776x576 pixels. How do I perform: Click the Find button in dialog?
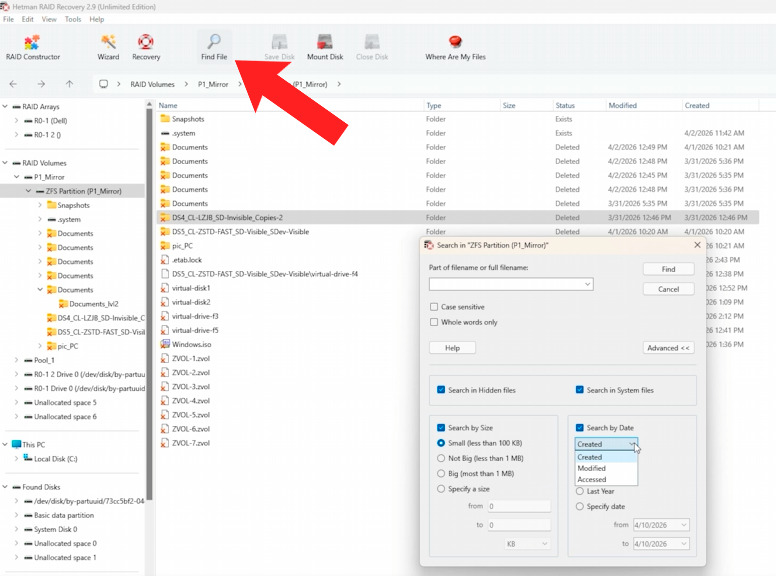(669, 269)
